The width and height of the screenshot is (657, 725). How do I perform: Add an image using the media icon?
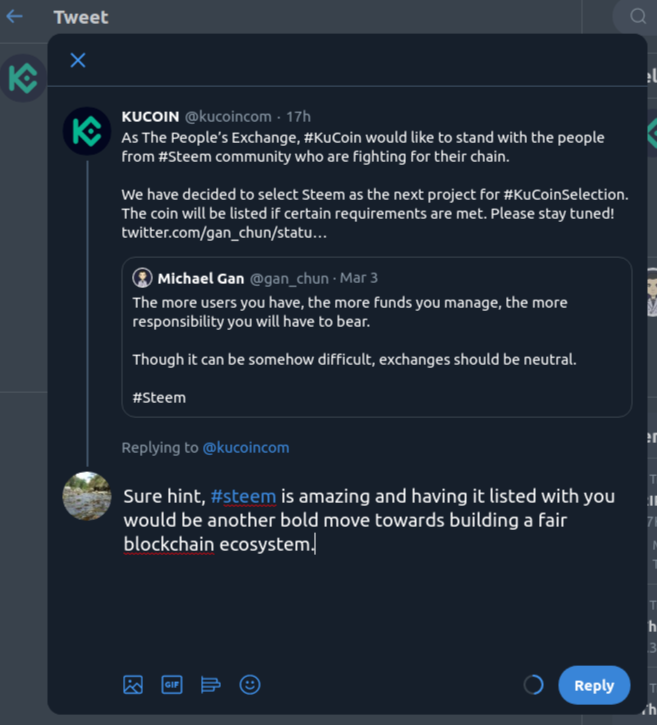(x=133, y=685)
